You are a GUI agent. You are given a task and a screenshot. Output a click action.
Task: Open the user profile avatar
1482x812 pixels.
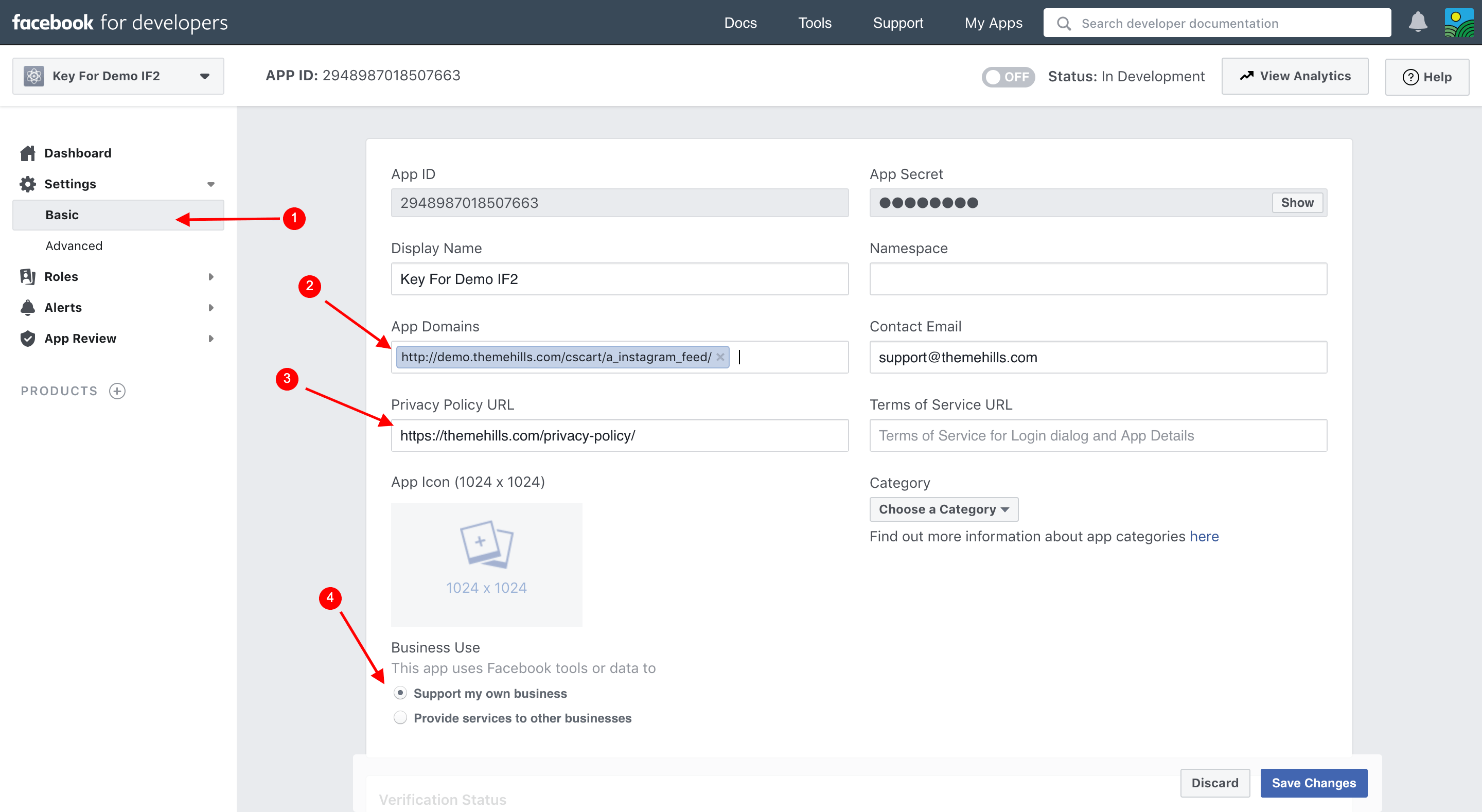1459,23
